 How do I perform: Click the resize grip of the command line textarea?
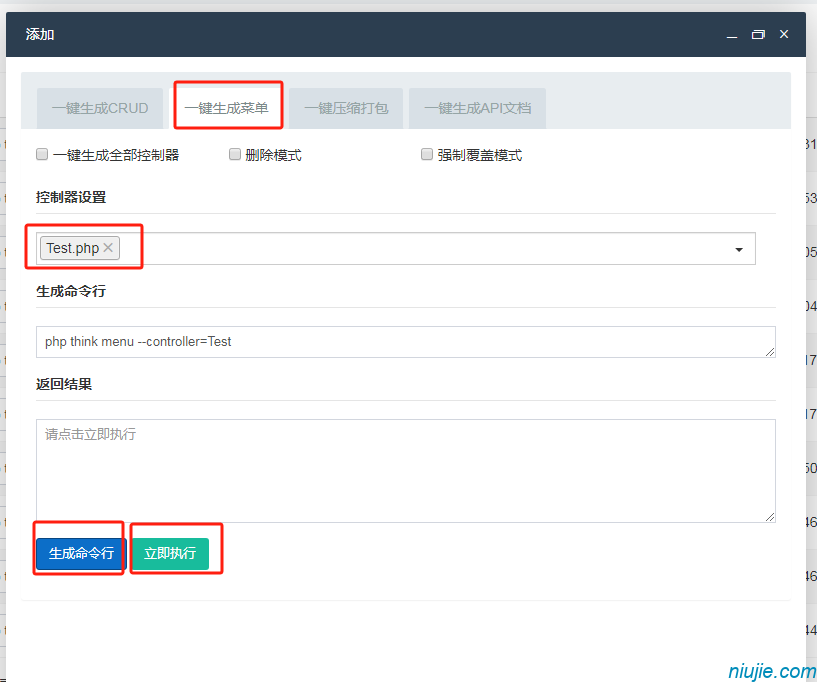pos(770,352)
